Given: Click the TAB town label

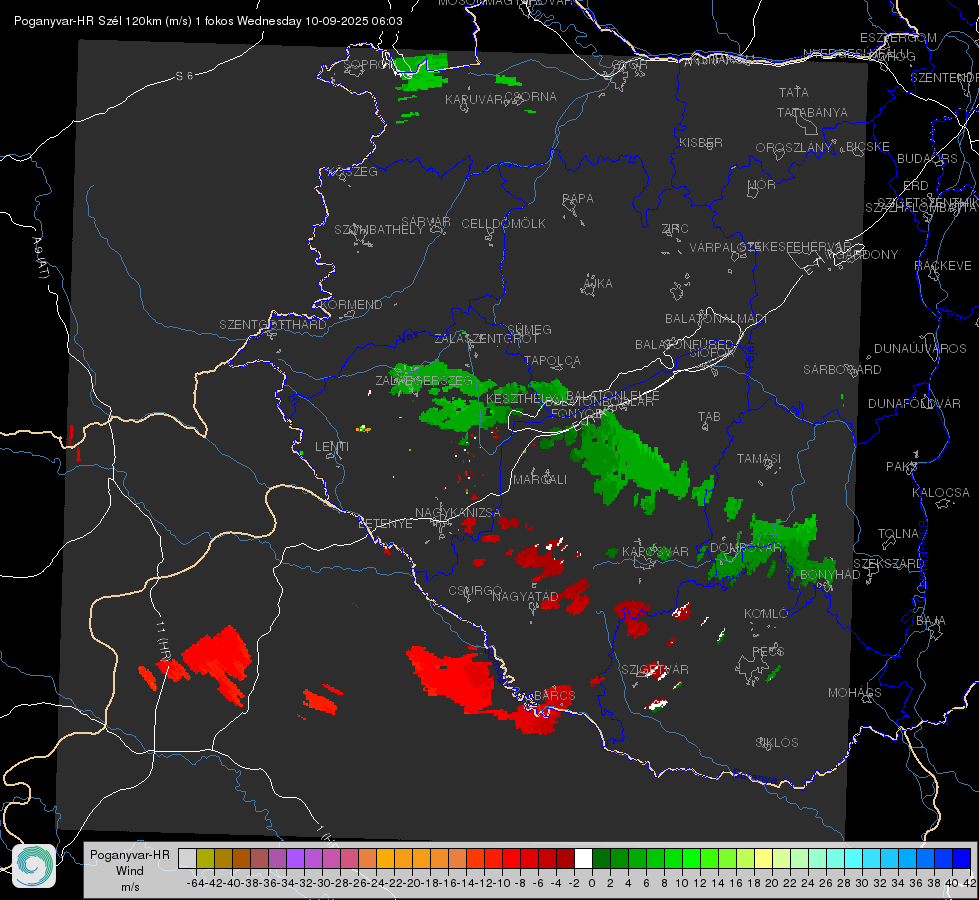Looking at the screenshot, I should (x=709, y=417).
